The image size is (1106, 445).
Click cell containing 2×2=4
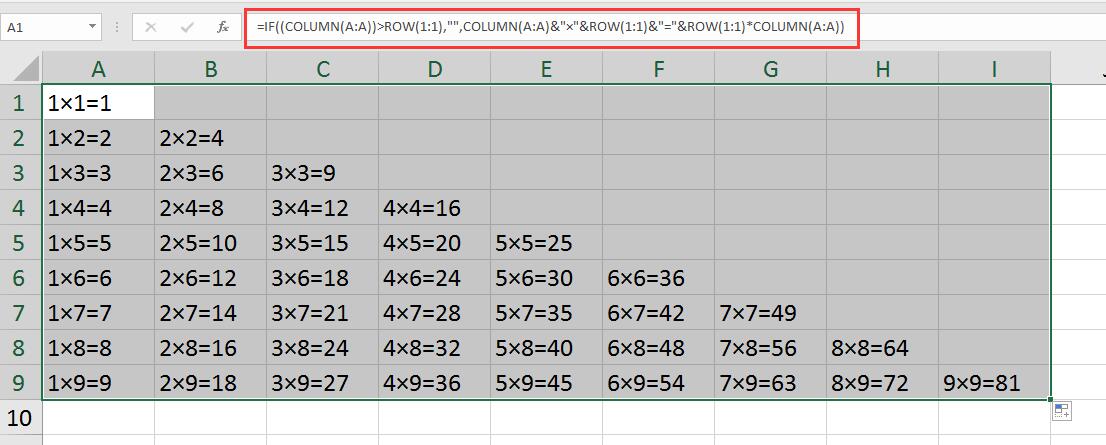(x=210, y=138)
